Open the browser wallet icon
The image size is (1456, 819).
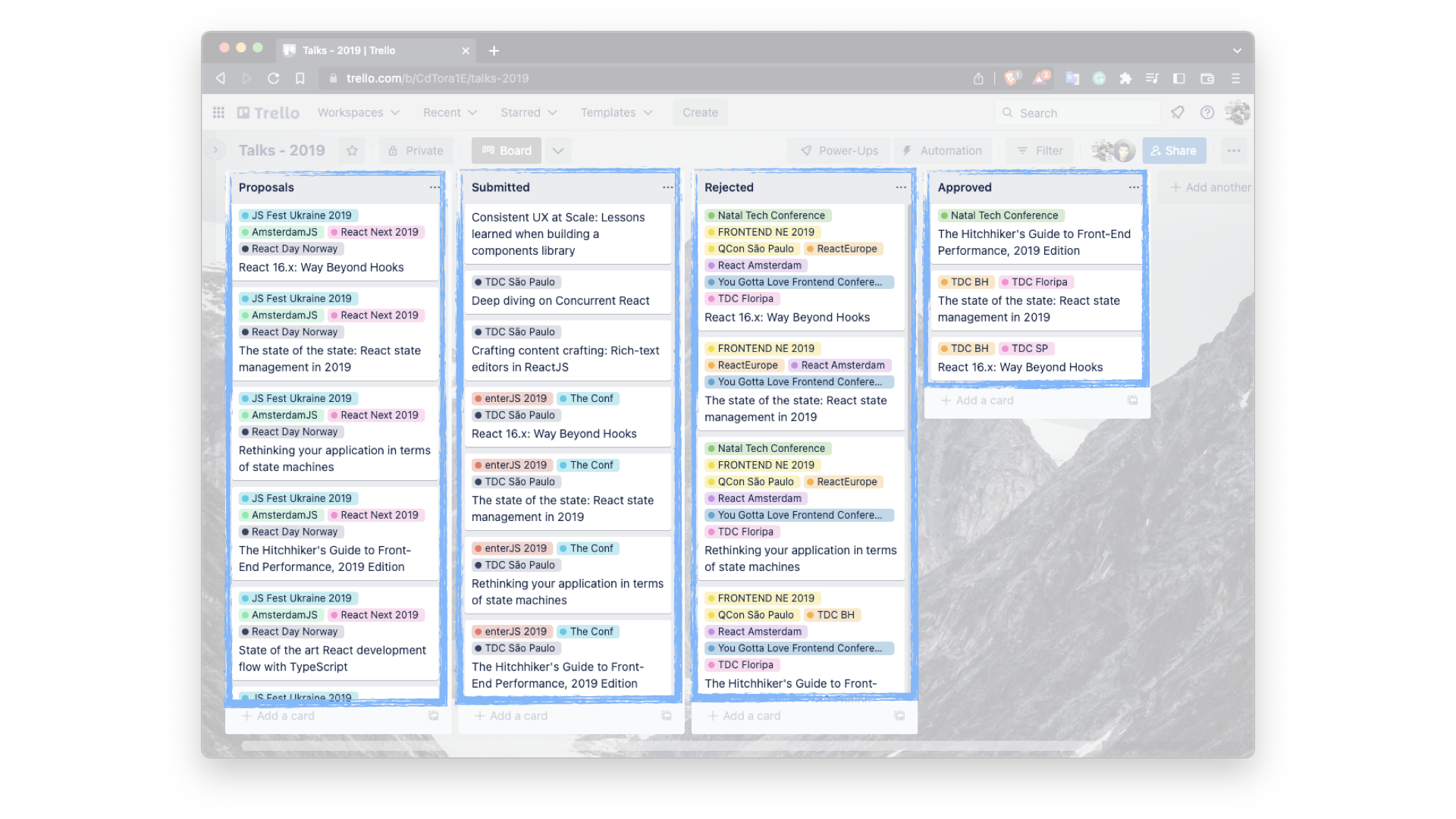coord(1207,78)
